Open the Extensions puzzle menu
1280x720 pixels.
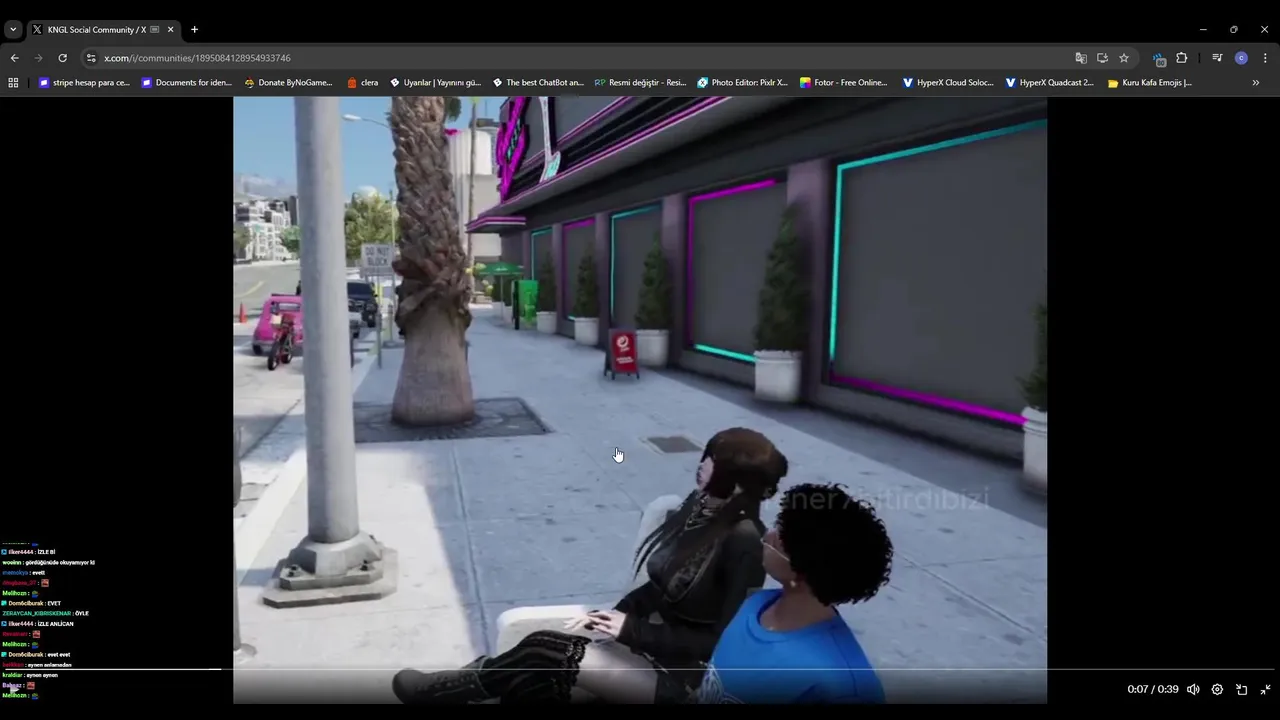1181,58
